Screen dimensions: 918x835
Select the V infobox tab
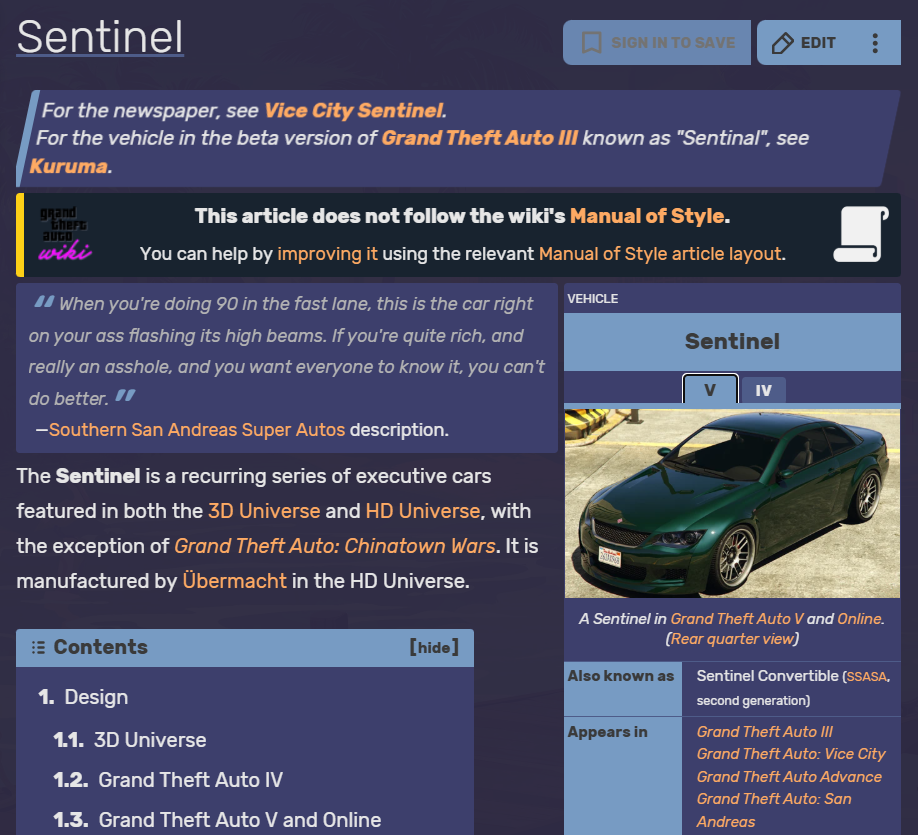(x=710, y=389)
